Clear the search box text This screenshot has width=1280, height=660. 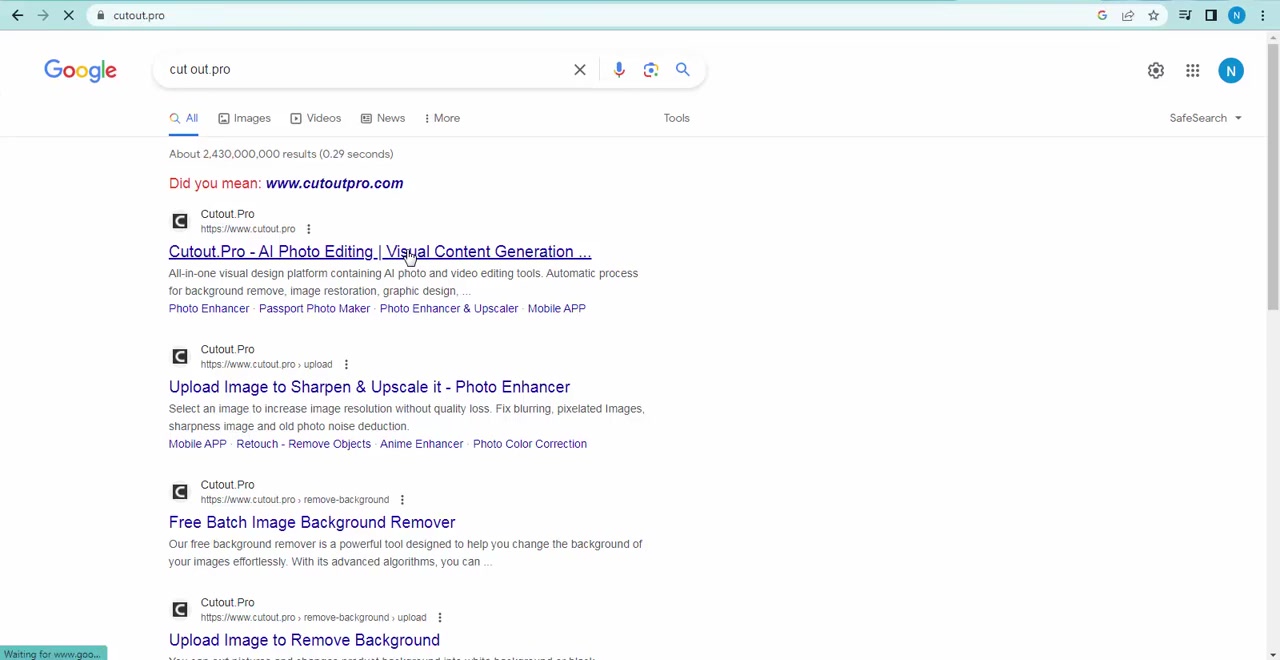[580, 69]
